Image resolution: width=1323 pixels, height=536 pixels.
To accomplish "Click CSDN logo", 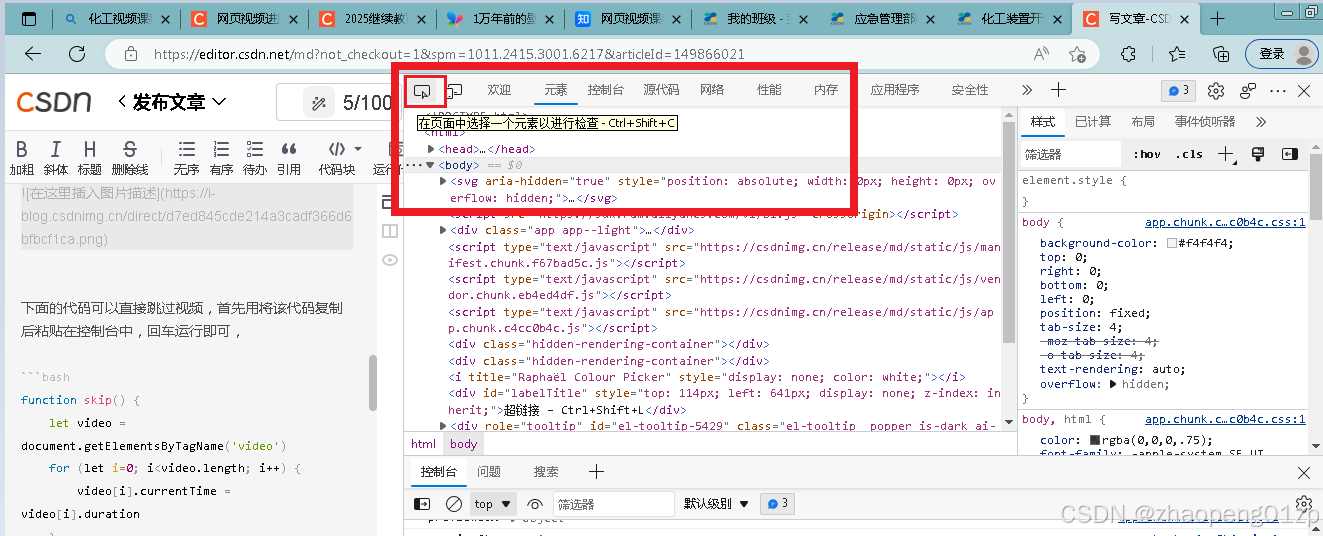I will [54, 102].
